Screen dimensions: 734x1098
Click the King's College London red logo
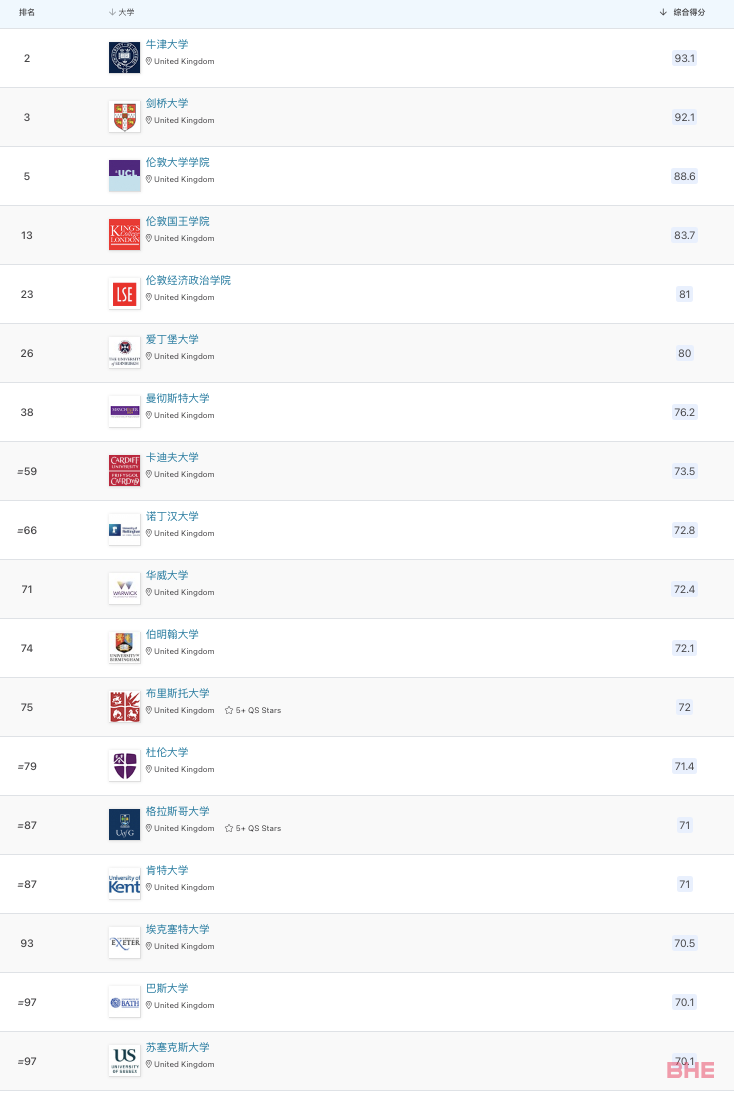point(125,235)
